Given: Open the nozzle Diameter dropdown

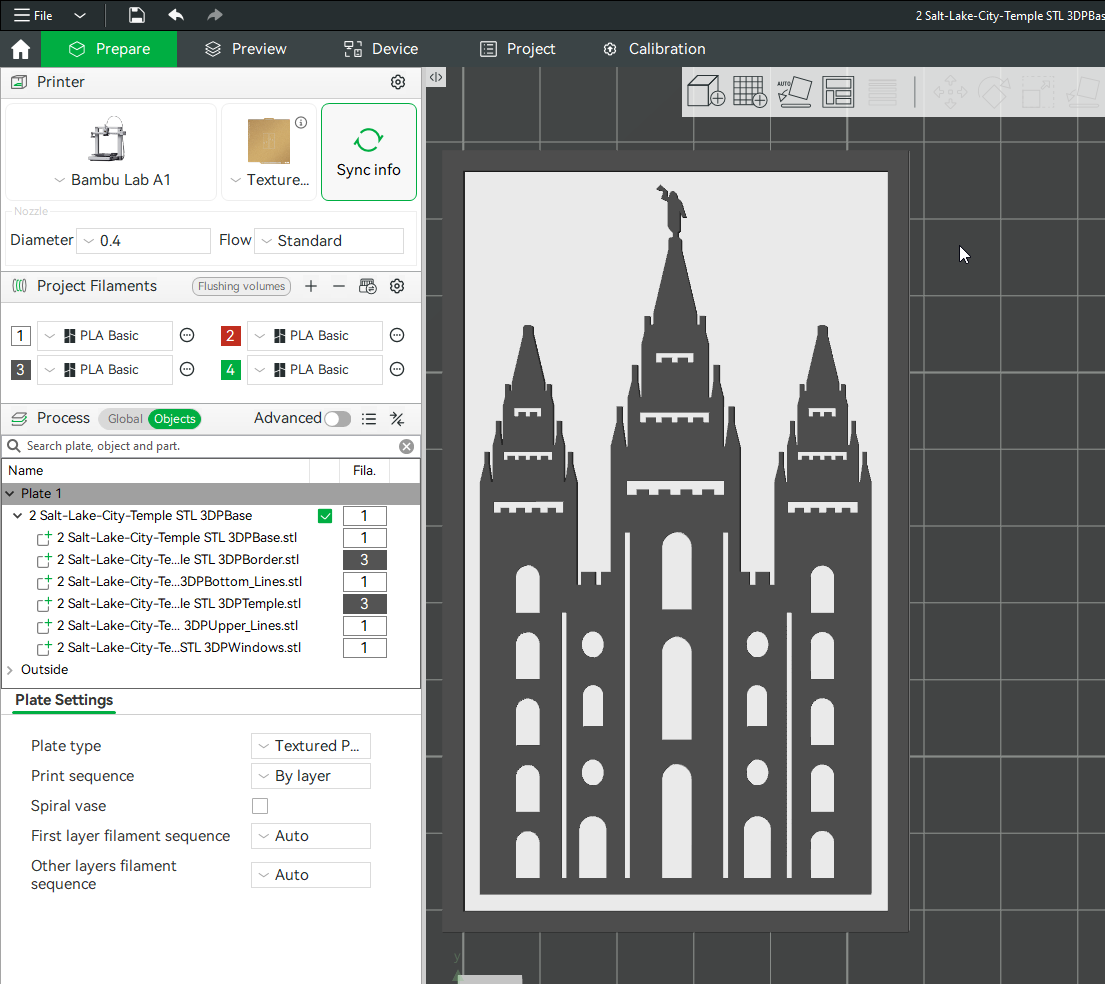Looking at the screenshot, I should (x=143, y=241).
